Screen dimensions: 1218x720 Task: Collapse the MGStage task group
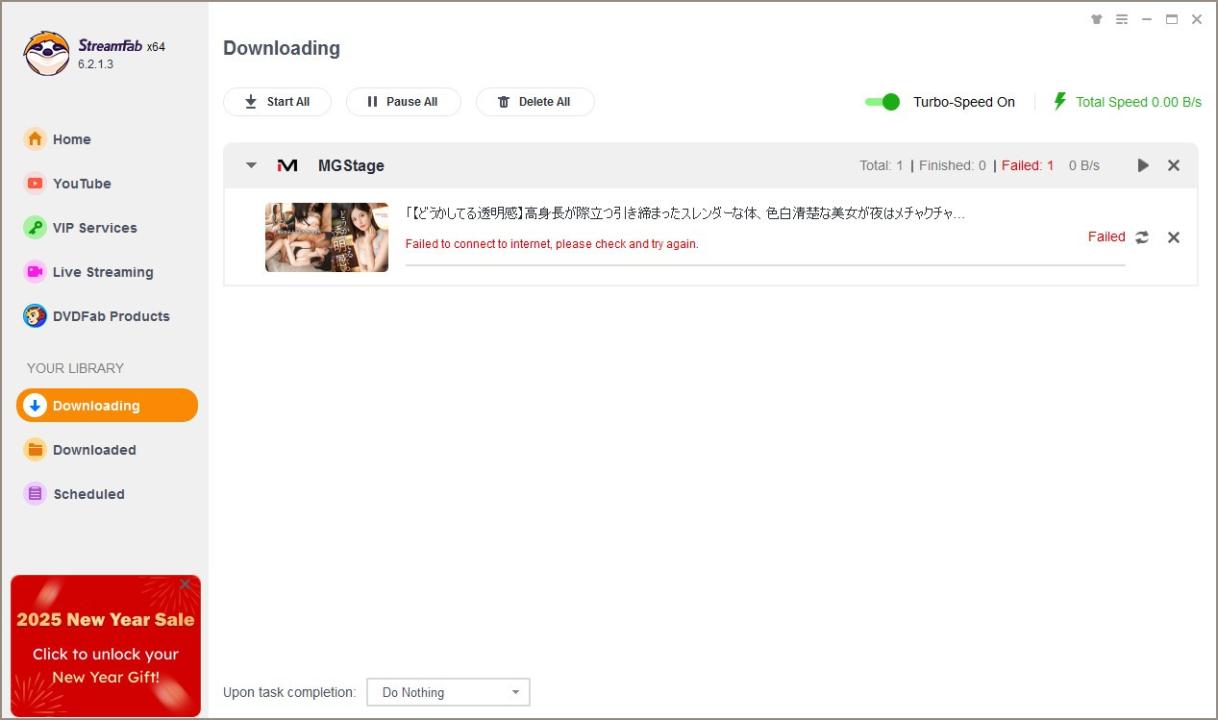(x=251, y=166)
